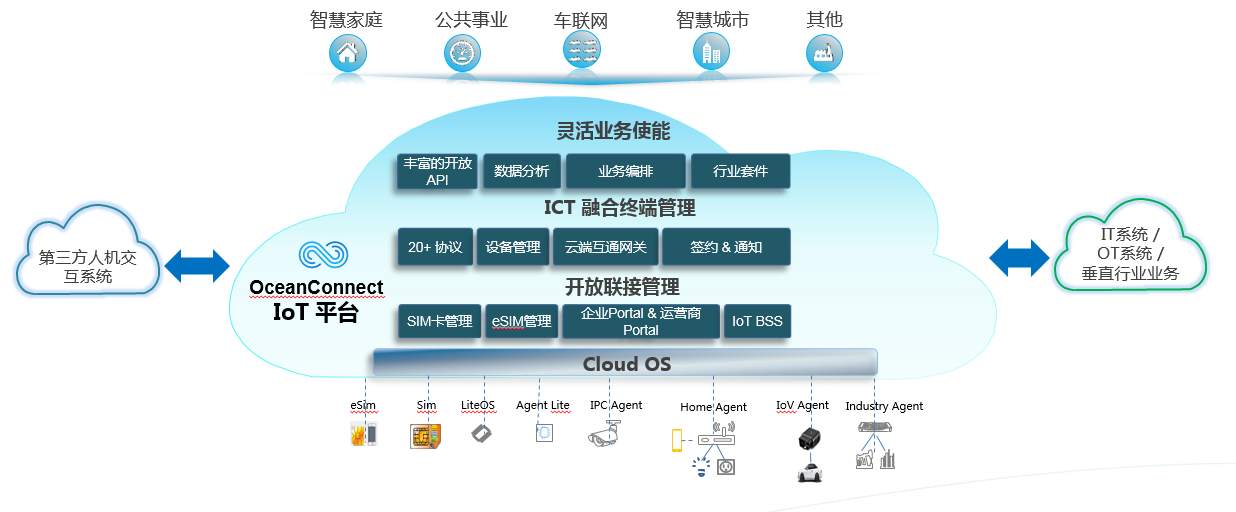Click the OceanConnect swirl logo
Image resolution: width=1236 pixels, height=512 pixels.
coord(324,256)
